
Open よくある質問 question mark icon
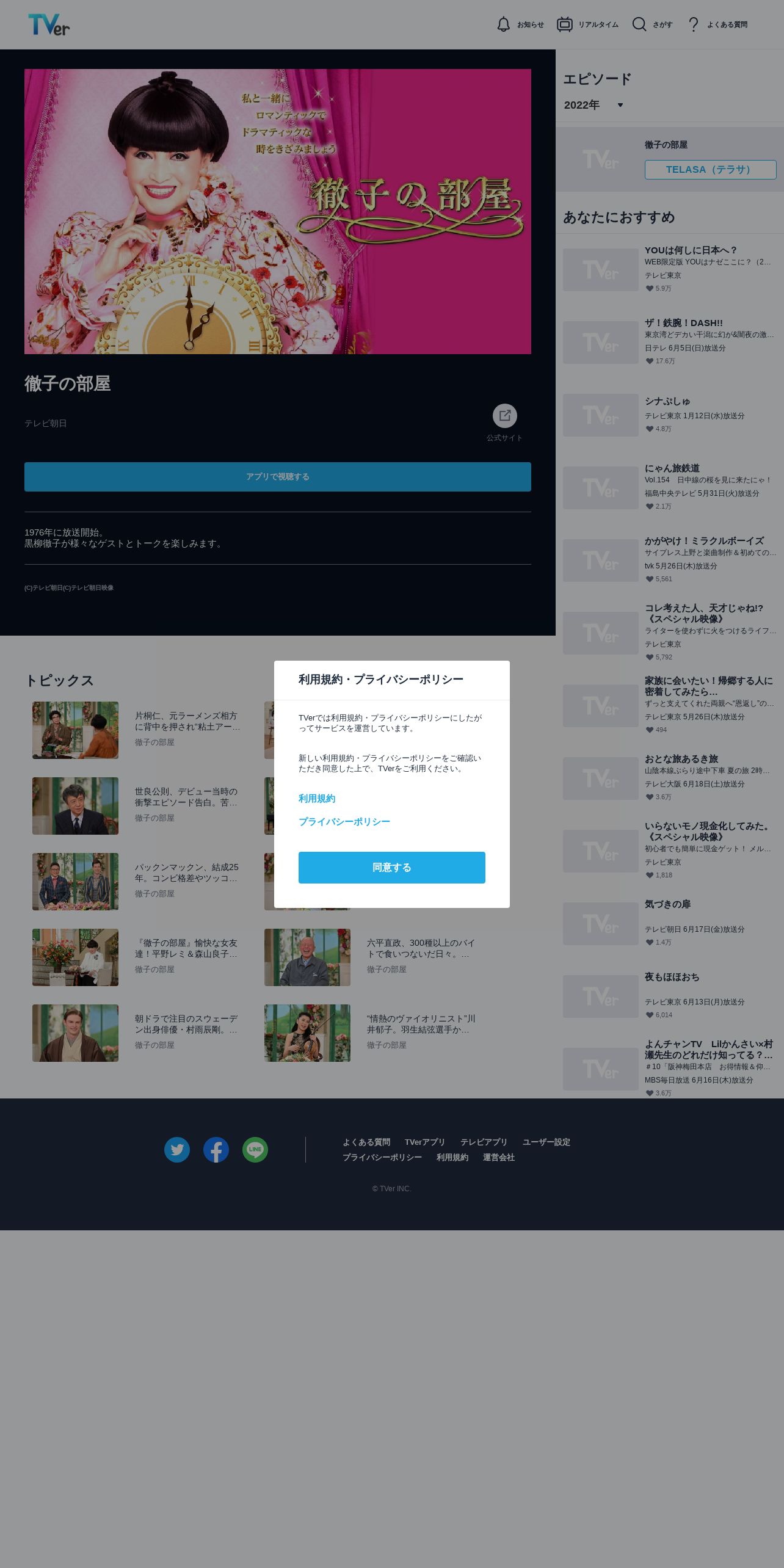(x=693, y=24)
